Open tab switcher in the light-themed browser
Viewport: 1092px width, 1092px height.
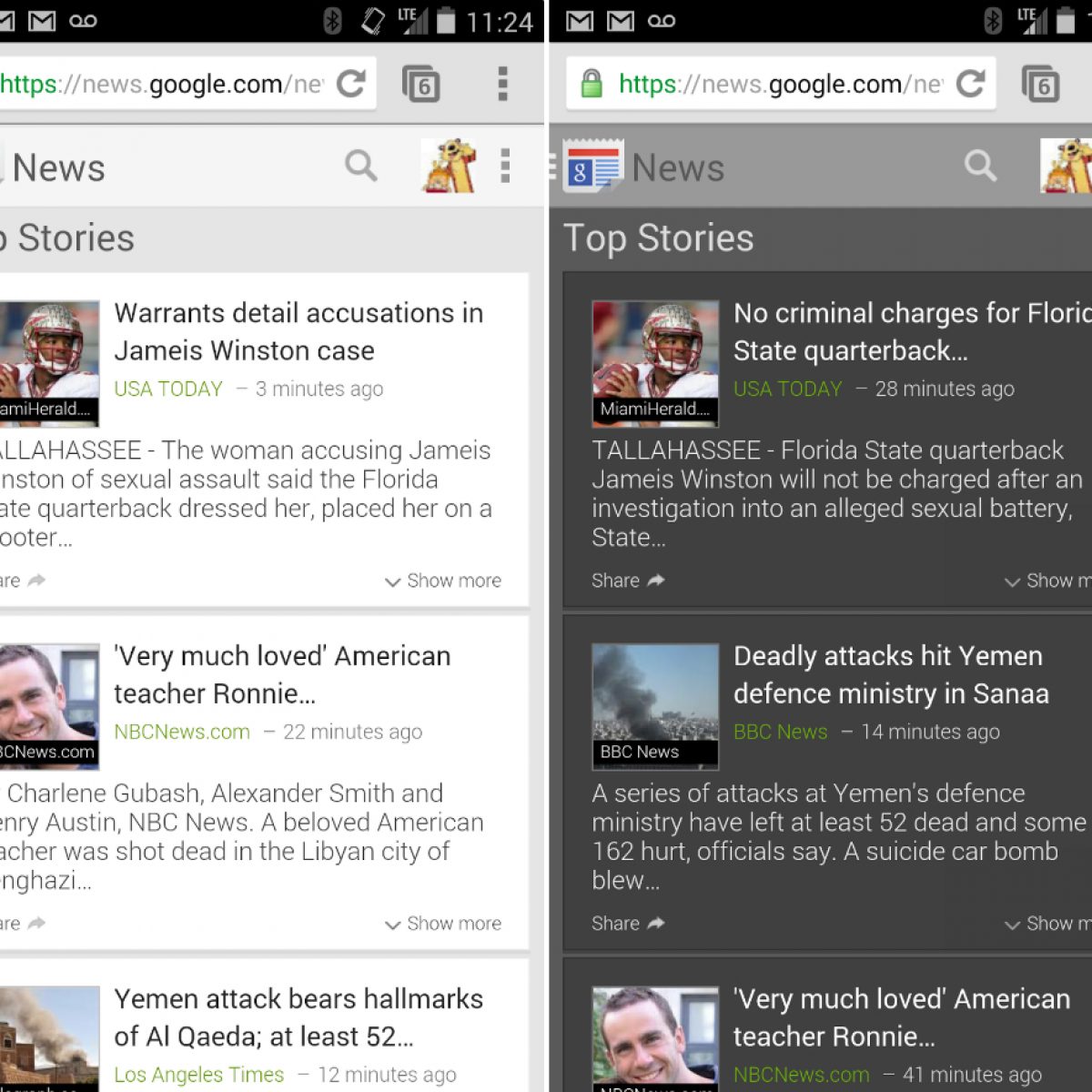point(420,84)
